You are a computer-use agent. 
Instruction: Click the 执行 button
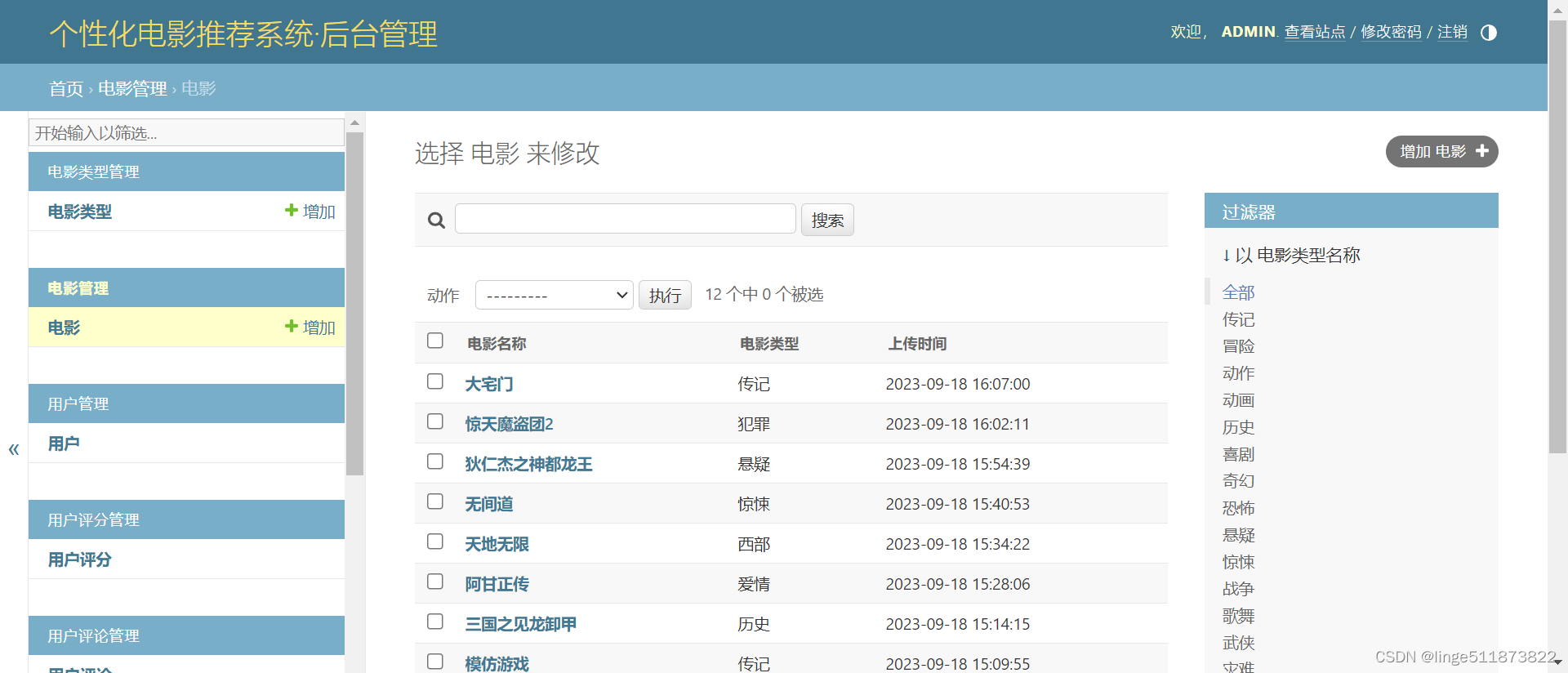tap(665, 295)
